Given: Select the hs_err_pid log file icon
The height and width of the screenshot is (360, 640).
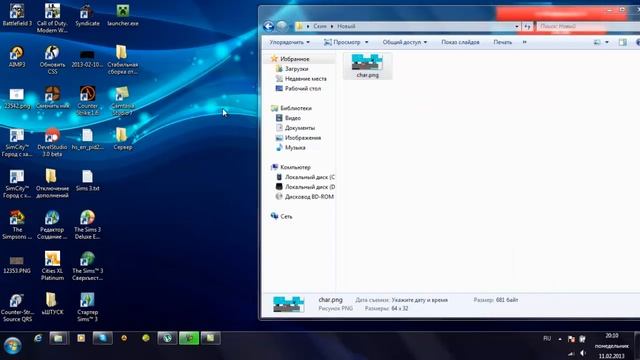Looking at the screenshot, I should tap(87, 139).
